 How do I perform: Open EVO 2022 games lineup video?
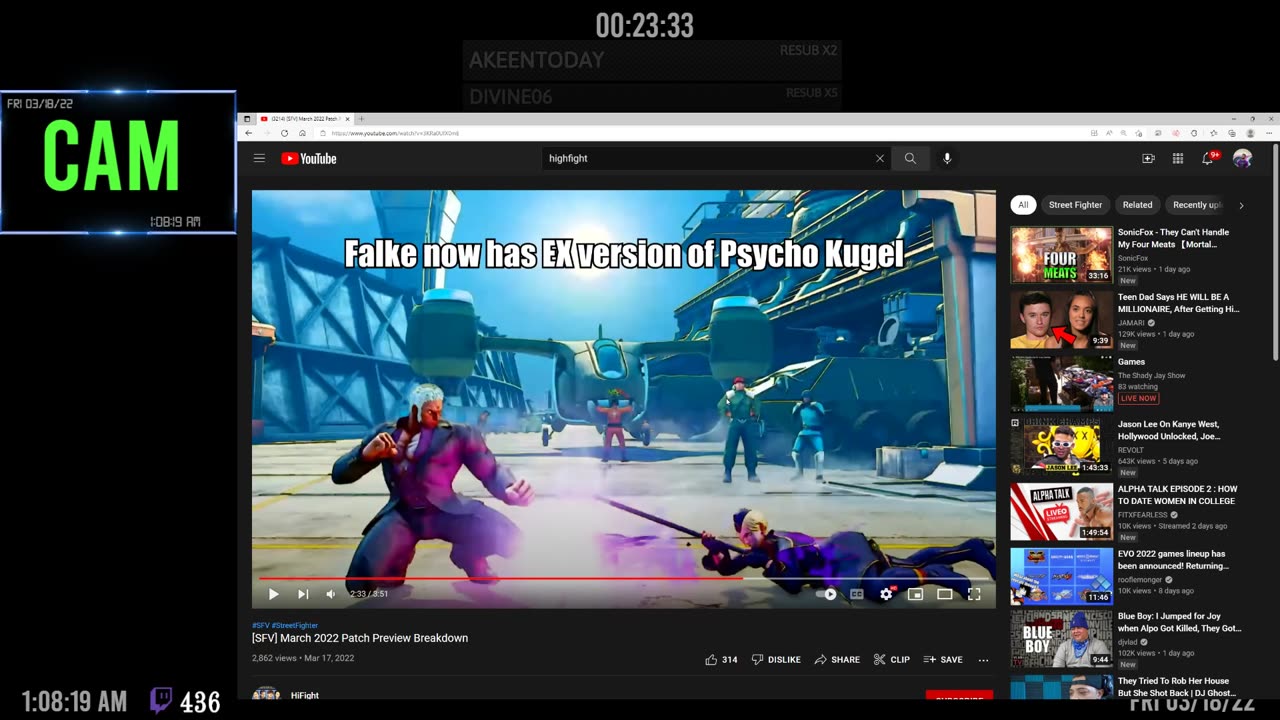tap(1171, 559)
